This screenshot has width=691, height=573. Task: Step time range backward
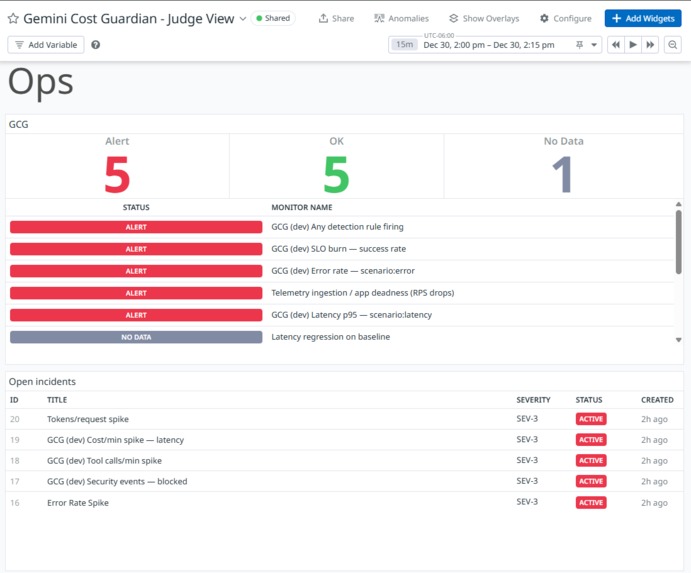pyautogui.click(x=616, y=45)
